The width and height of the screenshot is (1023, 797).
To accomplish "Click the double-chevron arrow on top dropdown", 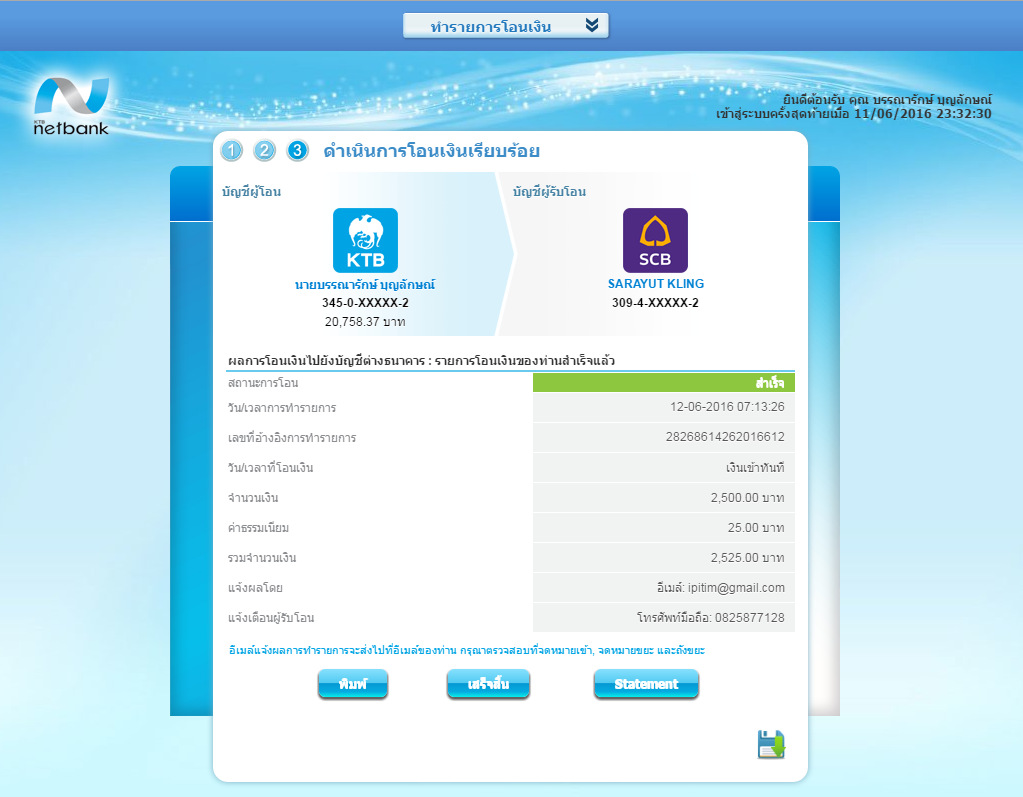I will 592,25.
